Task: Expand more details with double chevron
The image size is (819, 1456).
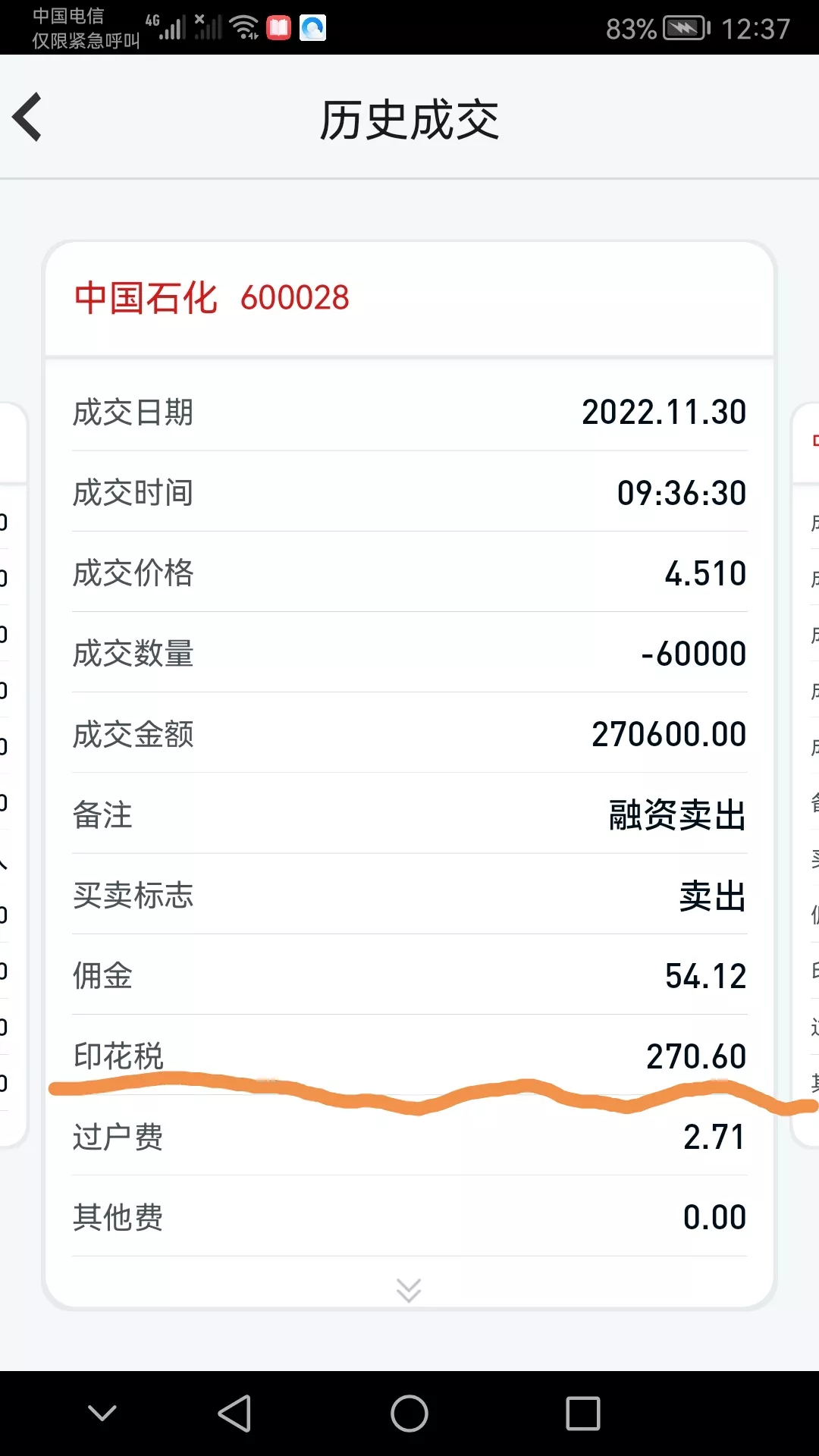Action: (409, 1289)
